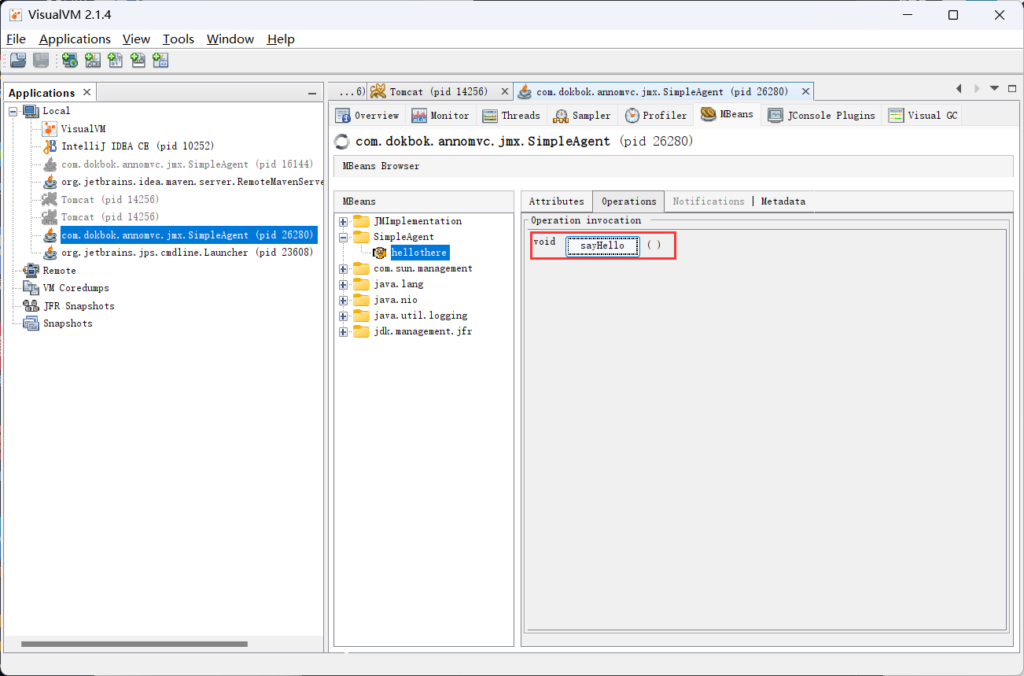The image size is (1024, 676).
Task: Open the File menu
Action: [x=16, y=39]
